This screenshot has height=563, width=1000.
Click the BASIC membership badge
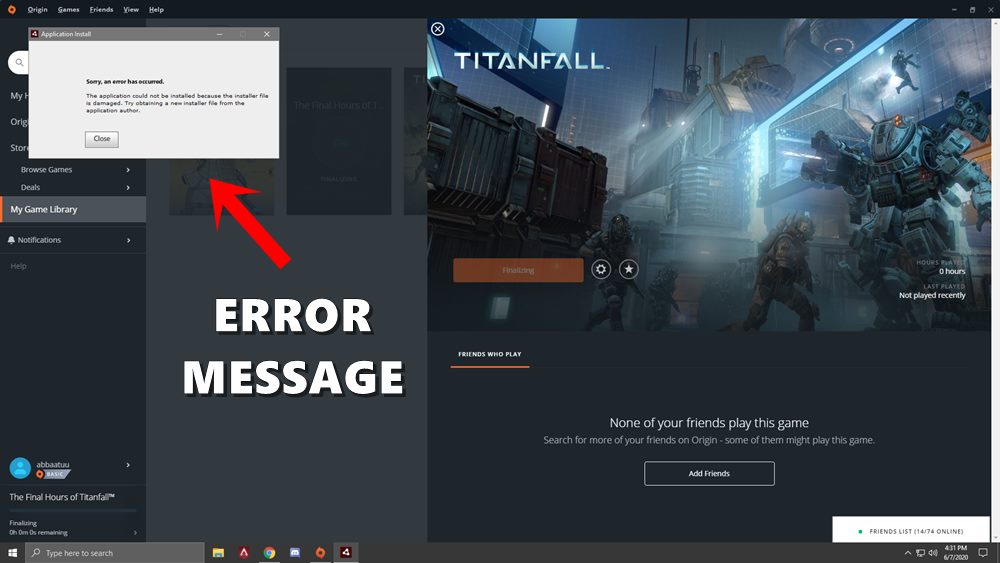[54, 474]
